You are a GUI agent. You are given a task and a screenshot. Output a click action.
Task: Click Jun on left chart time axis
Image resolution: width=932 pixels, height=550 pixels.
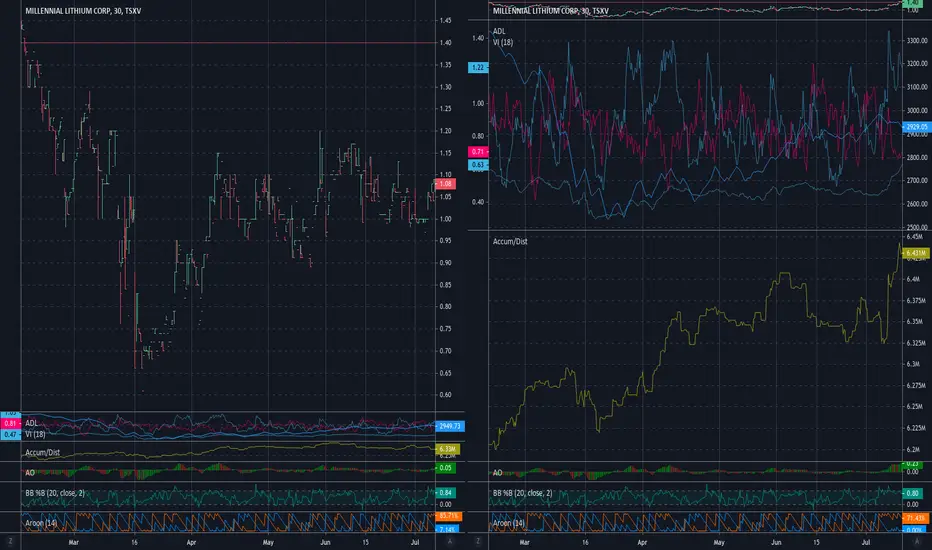click(325, 542)
